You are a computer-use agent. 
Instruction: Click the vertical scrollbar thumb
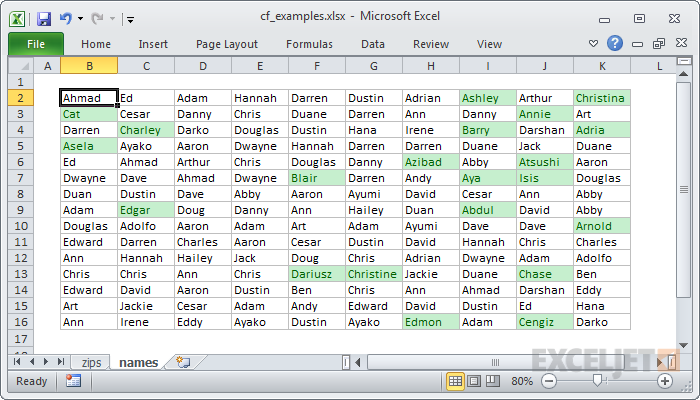(683, 190)
